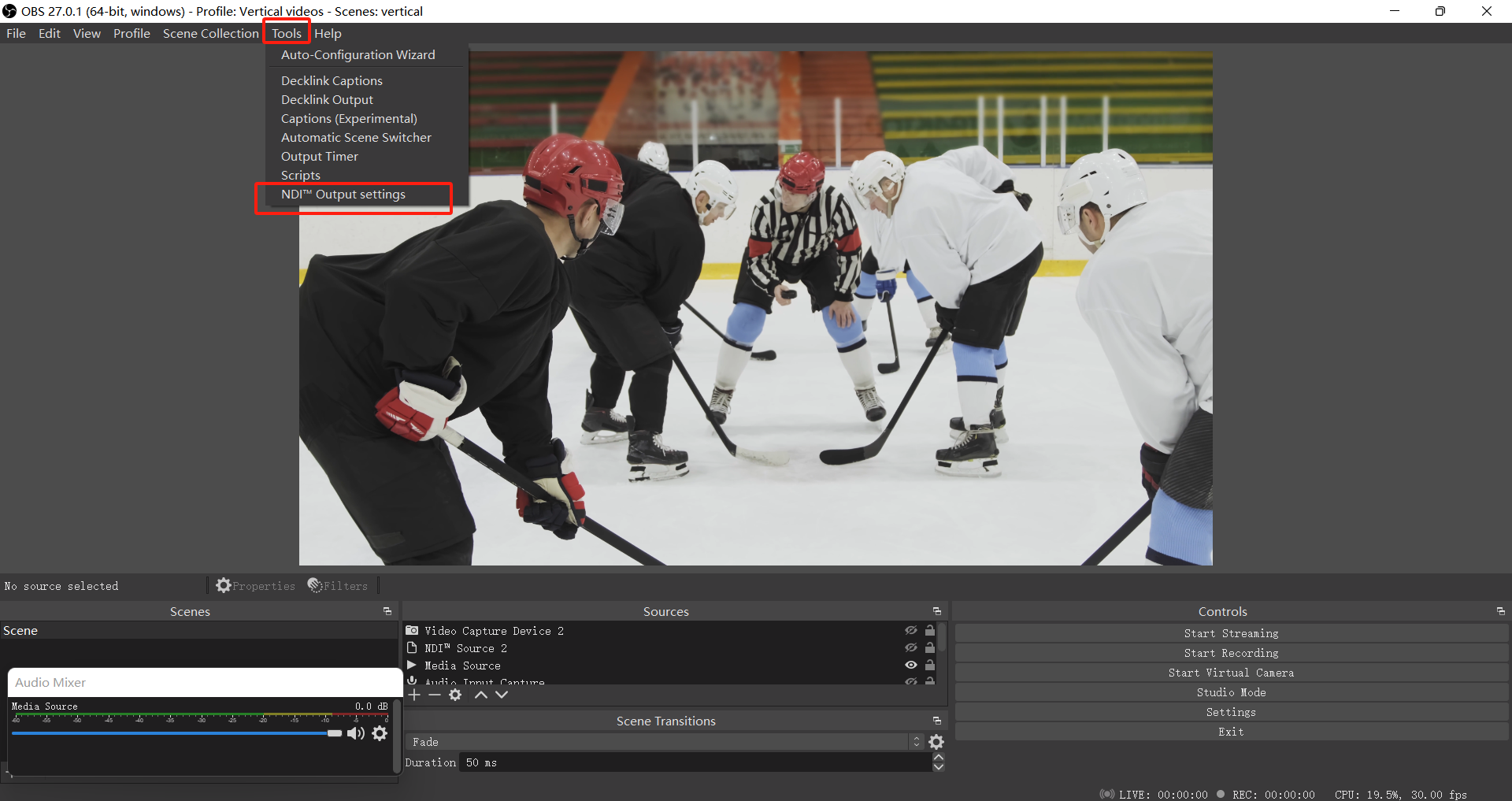This screenshot has width=1512, height=801.
Task: Move selected source up in the list
Action: (x=481, y=695)
